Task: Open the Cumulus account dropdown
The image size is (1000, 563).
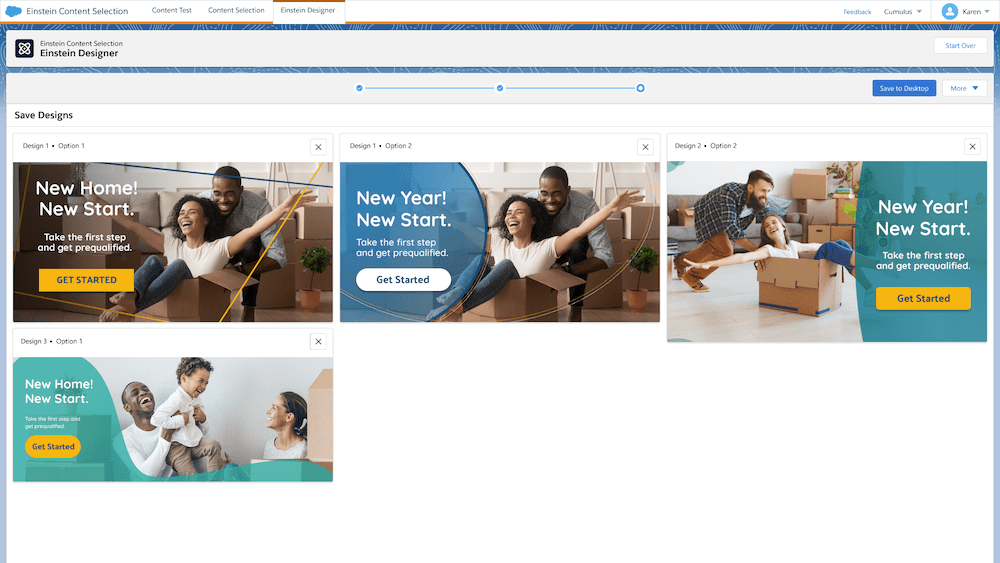Action: (903, 11)
